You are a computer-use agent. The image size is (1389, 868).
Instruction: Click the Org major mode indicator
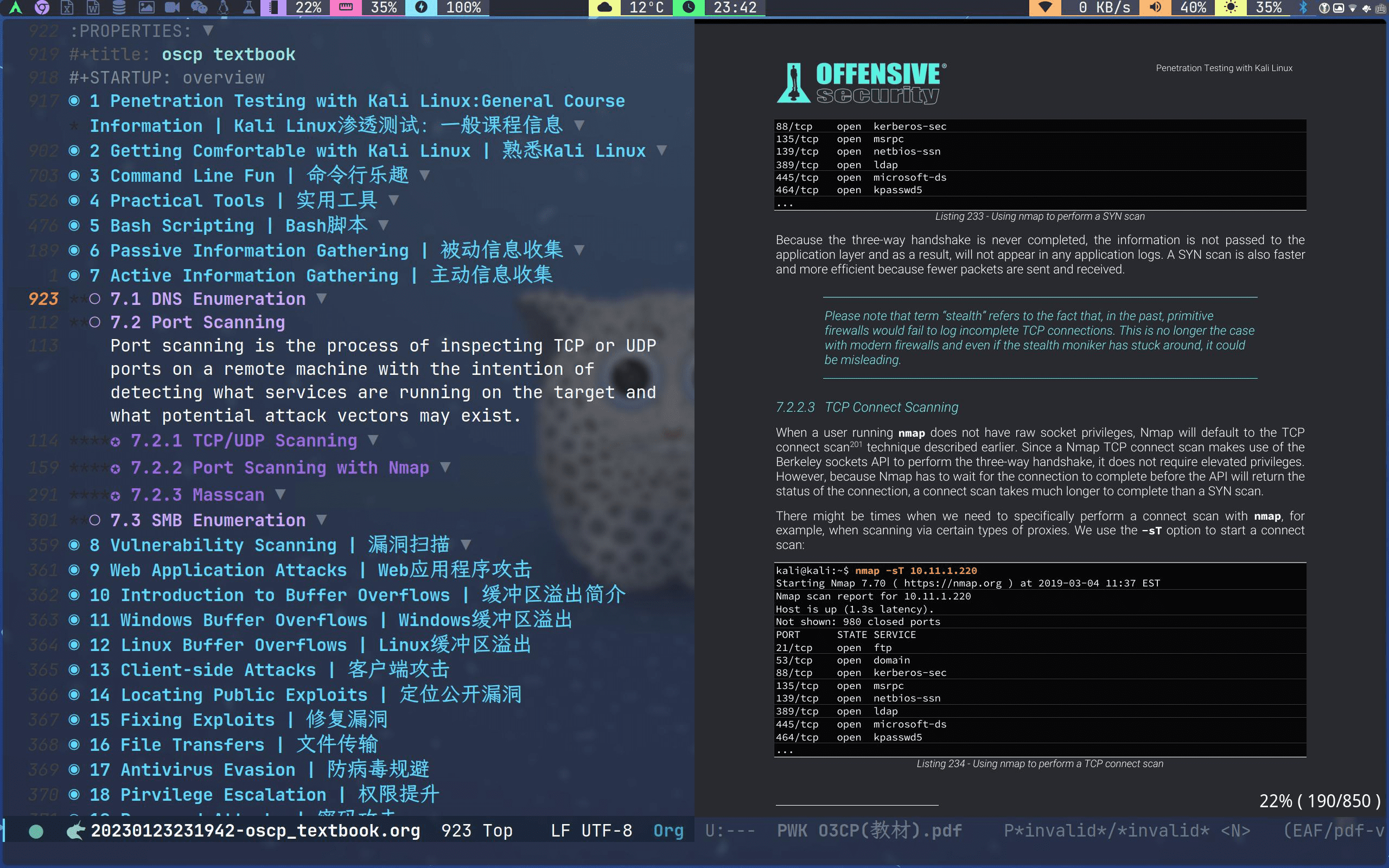point(668,831)
